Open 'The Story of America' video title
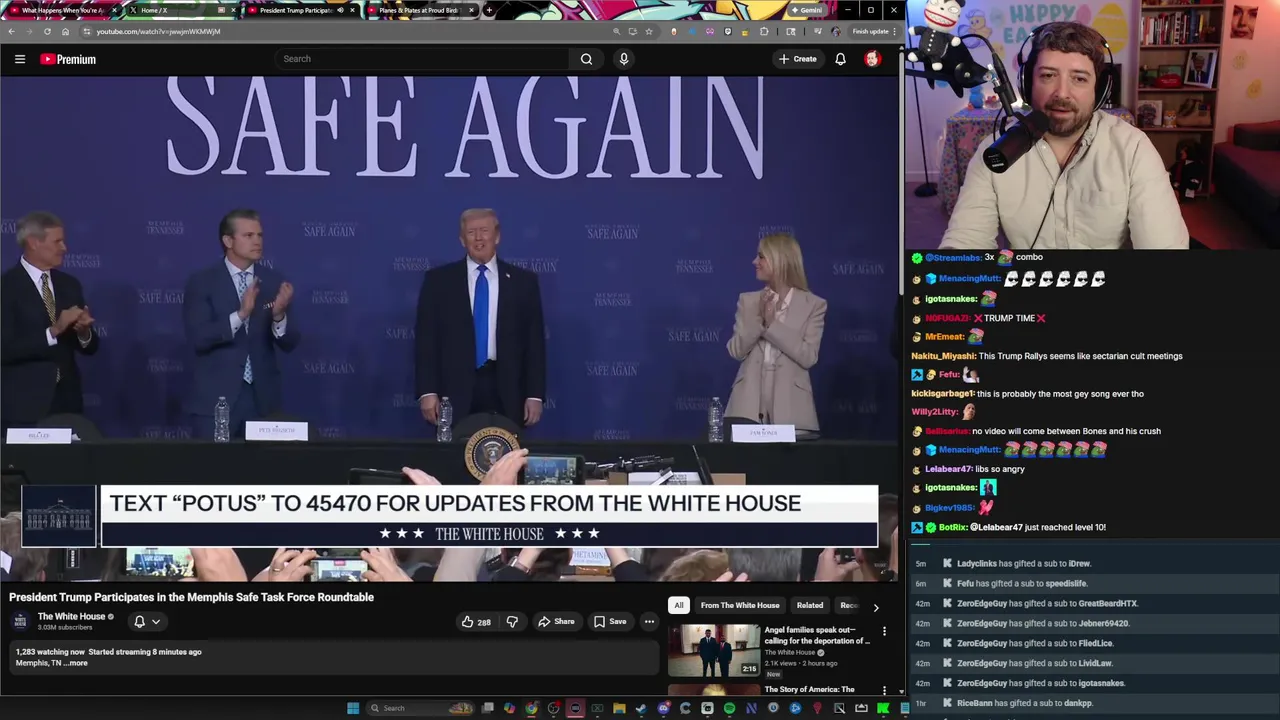 coord(810,689)
